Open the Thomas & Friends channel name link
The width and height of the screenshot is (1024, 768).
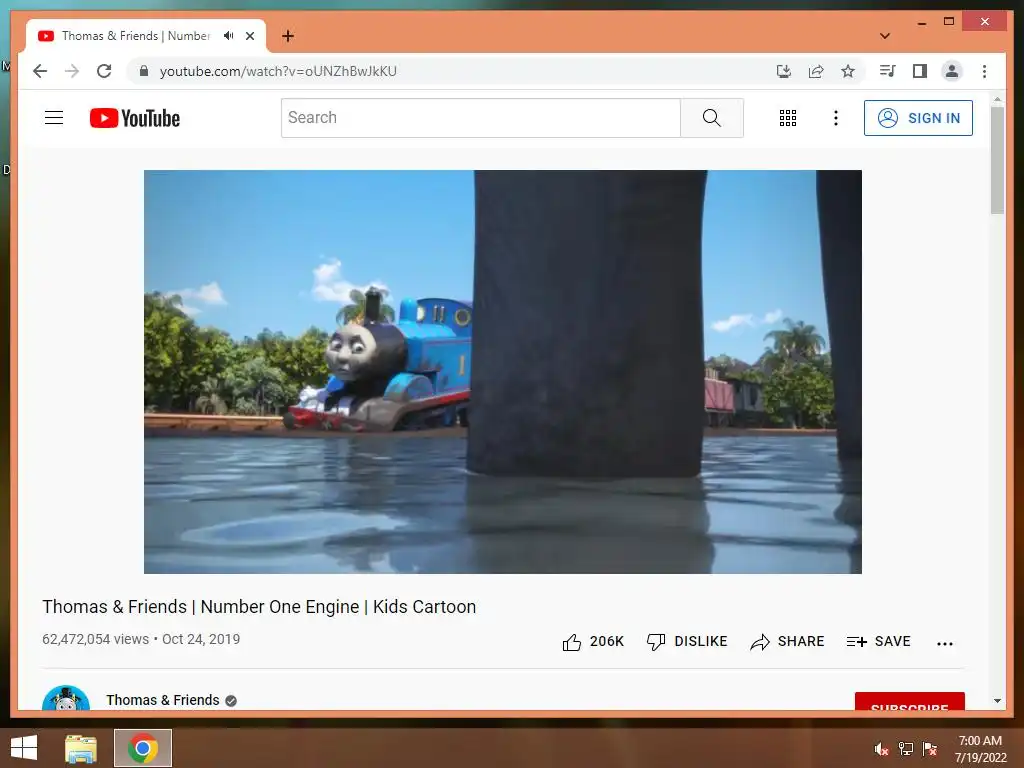point(163,700)
